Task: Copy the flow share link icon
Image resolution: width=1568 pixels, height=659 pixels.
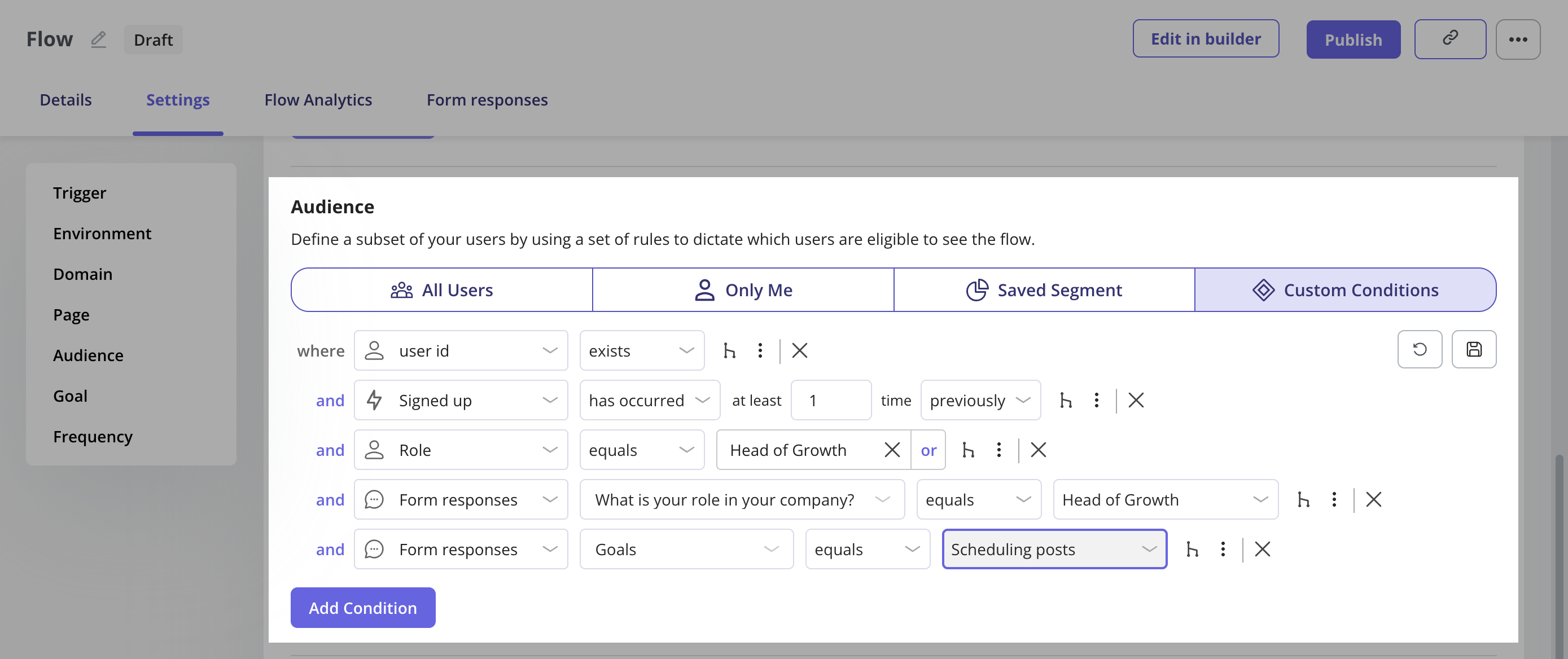Action: point(1451,38)
